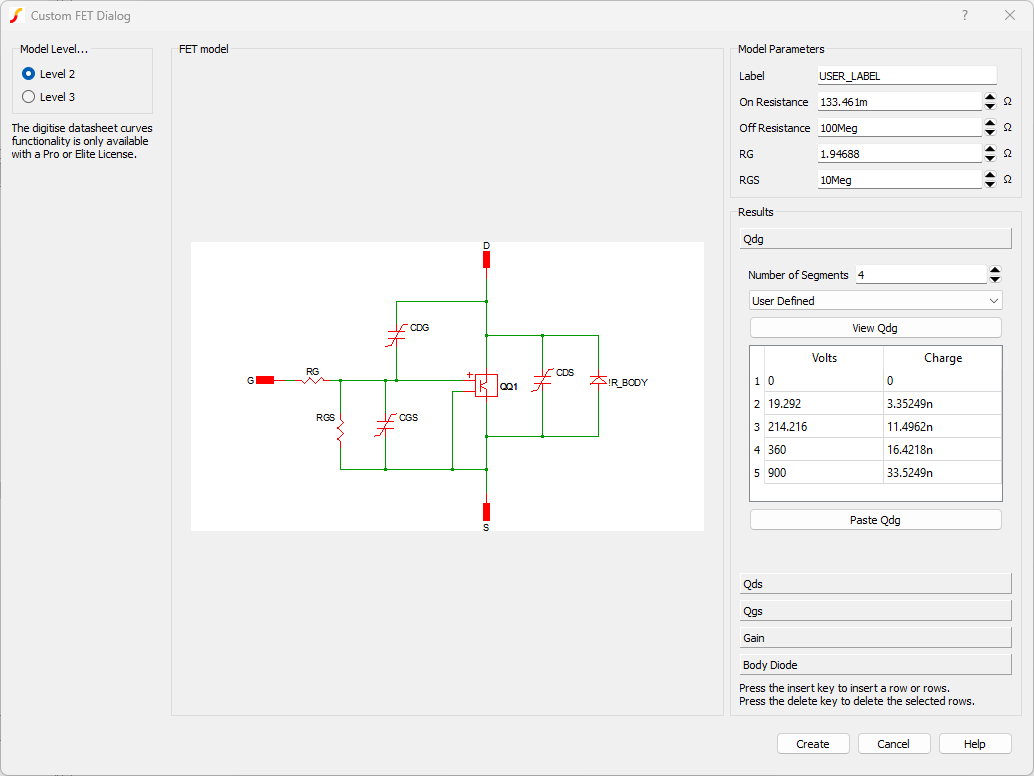Image resolution: width=1034 pixels, height=776 pixels.
Task: Select Level 3 model option
Action: pyautogui.click(x=29, y=97)
